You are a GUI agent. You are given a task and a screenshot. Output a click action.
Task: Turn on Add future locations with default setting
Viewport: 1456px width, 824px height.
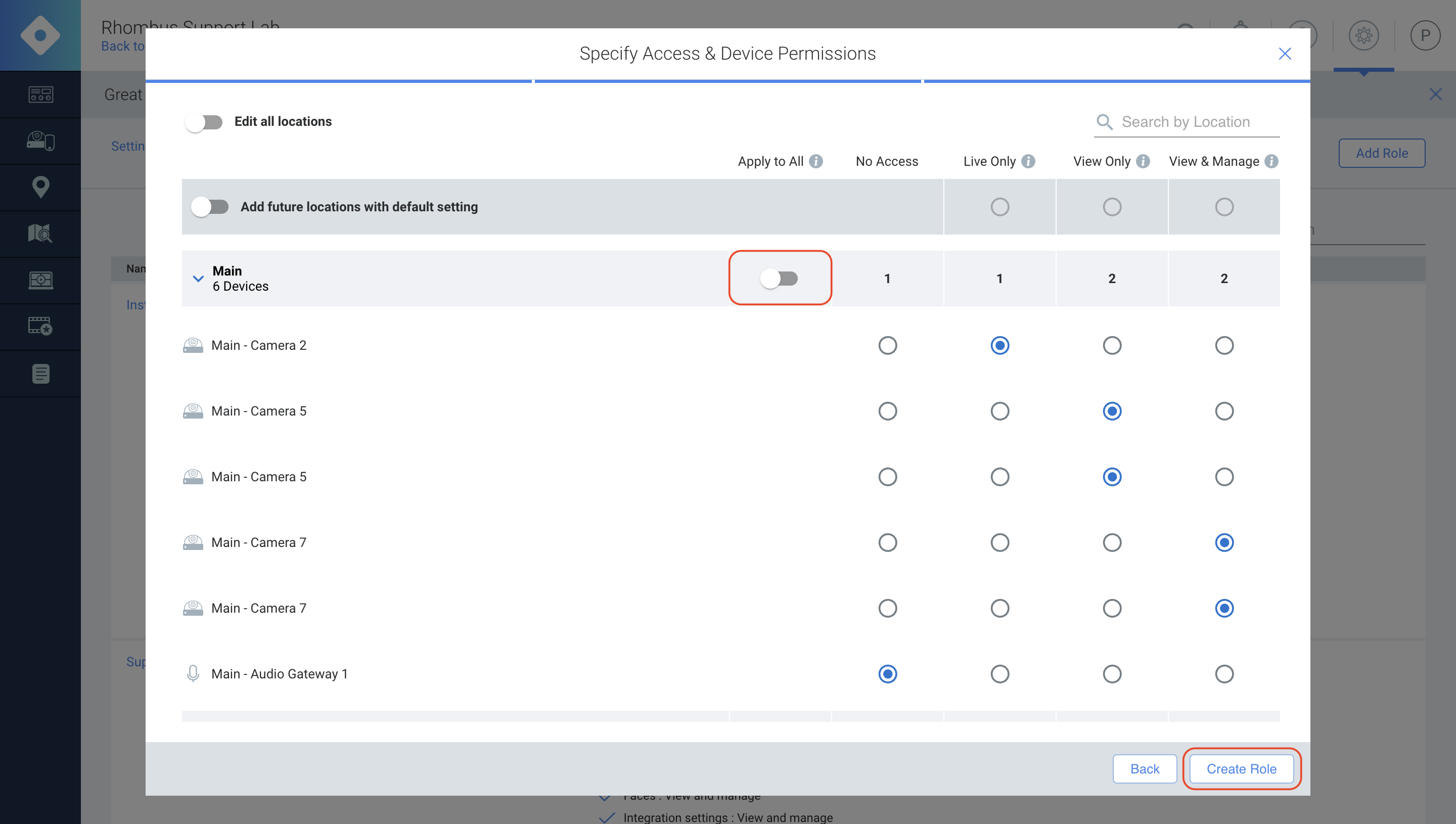pos(209,207)
